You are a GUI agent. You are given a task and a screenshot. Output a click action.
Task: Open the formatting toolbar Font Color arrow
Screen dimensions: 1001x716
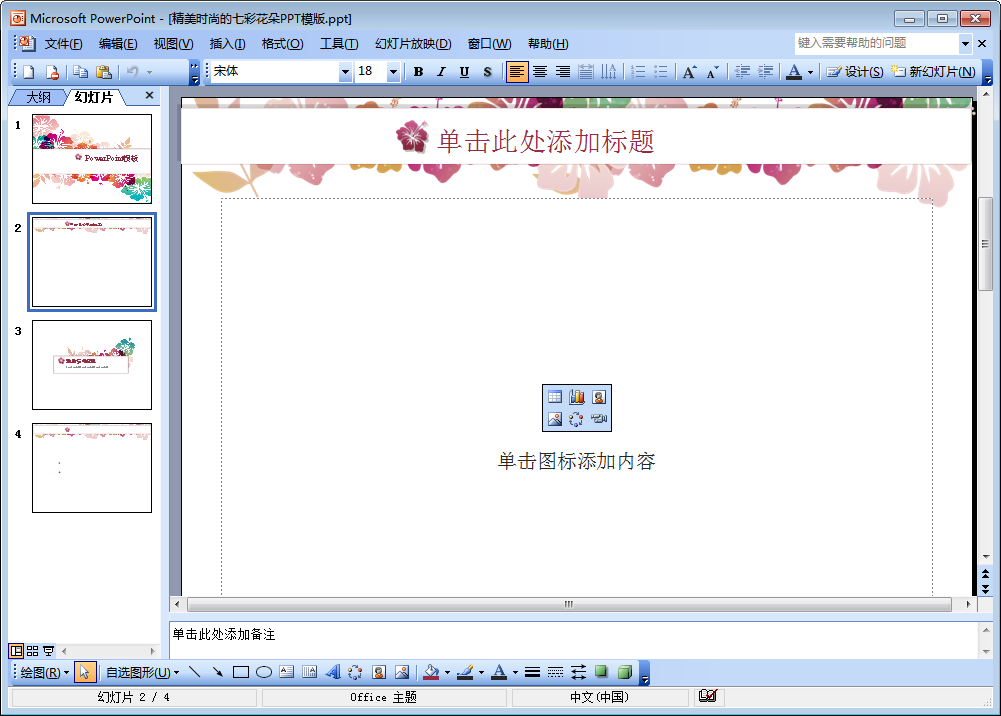pos(810,72)
